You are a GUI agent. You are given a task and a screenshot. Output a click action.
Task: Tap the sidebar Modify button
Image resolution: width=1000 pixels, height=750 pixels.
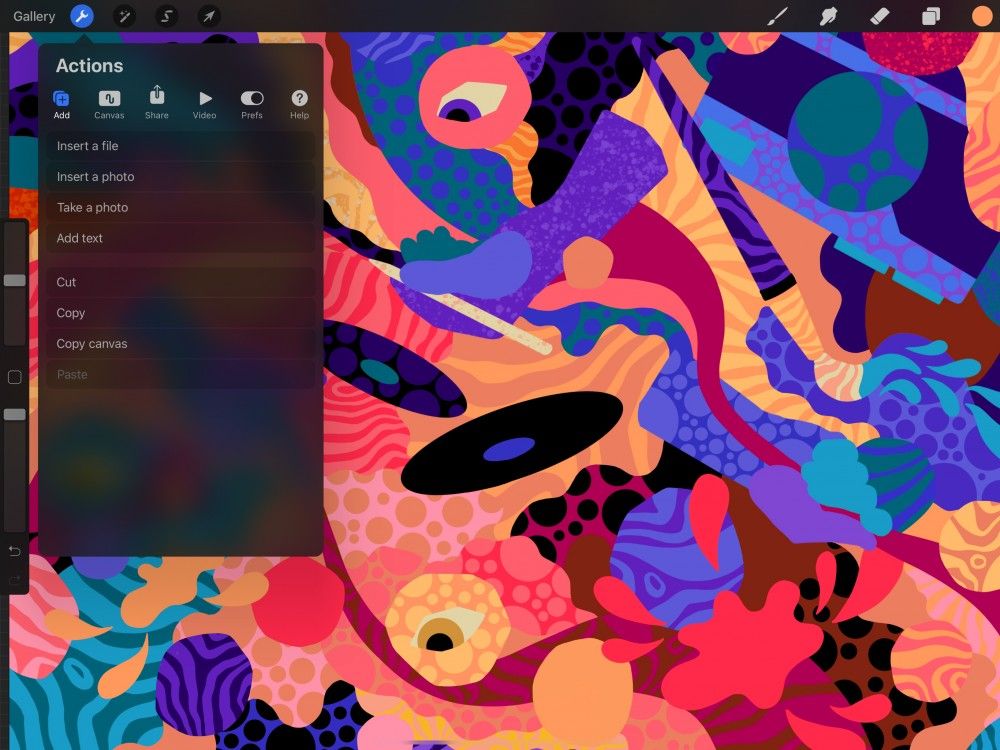(x=14, y=377)
